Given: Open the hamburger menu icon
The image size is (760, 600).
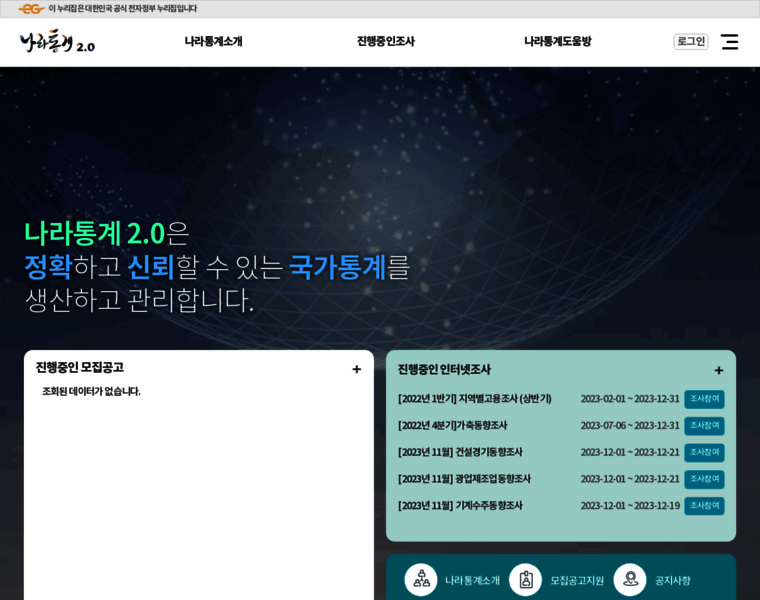Looking at the screenshot, I should click(729, 42).
